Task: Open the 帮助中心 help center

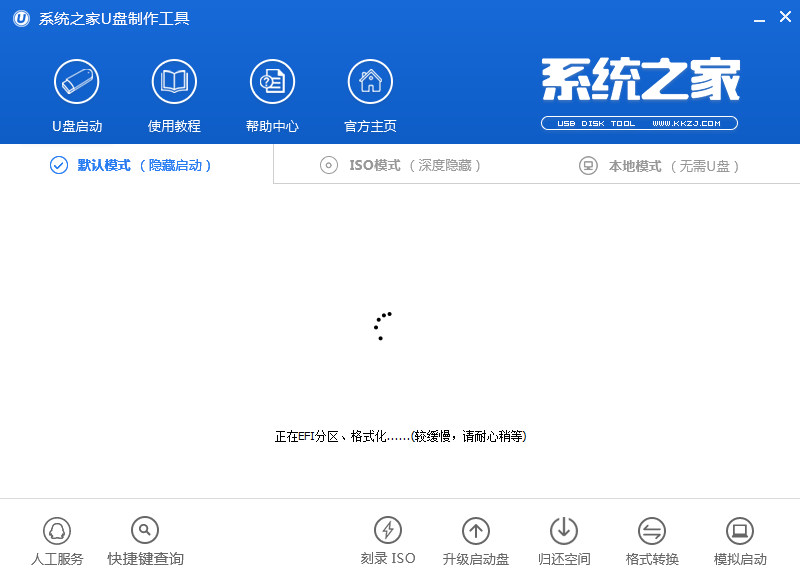Action: coord(271,95)
